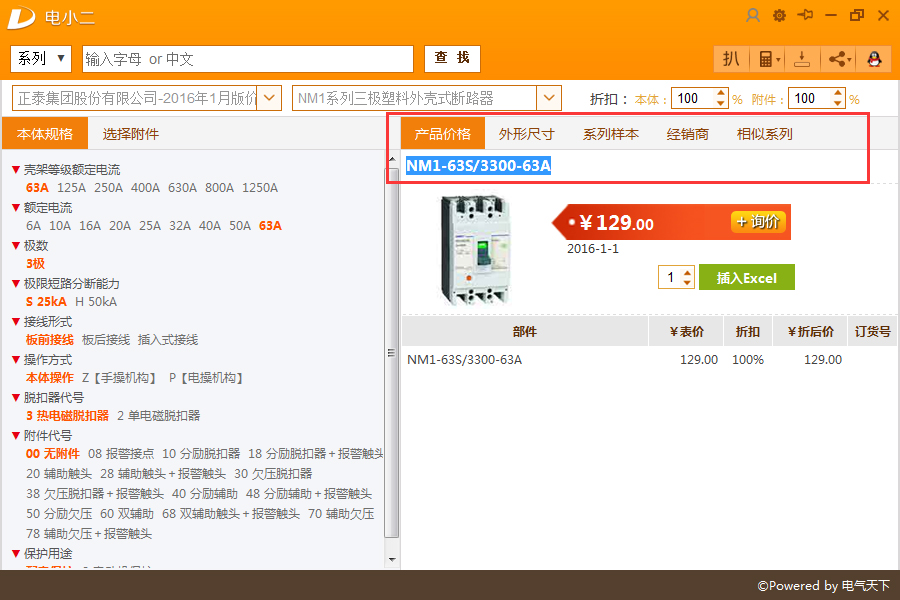Click the 插入Excel button
This screenshot has width=900, height=600.
[x=746, y=277]
